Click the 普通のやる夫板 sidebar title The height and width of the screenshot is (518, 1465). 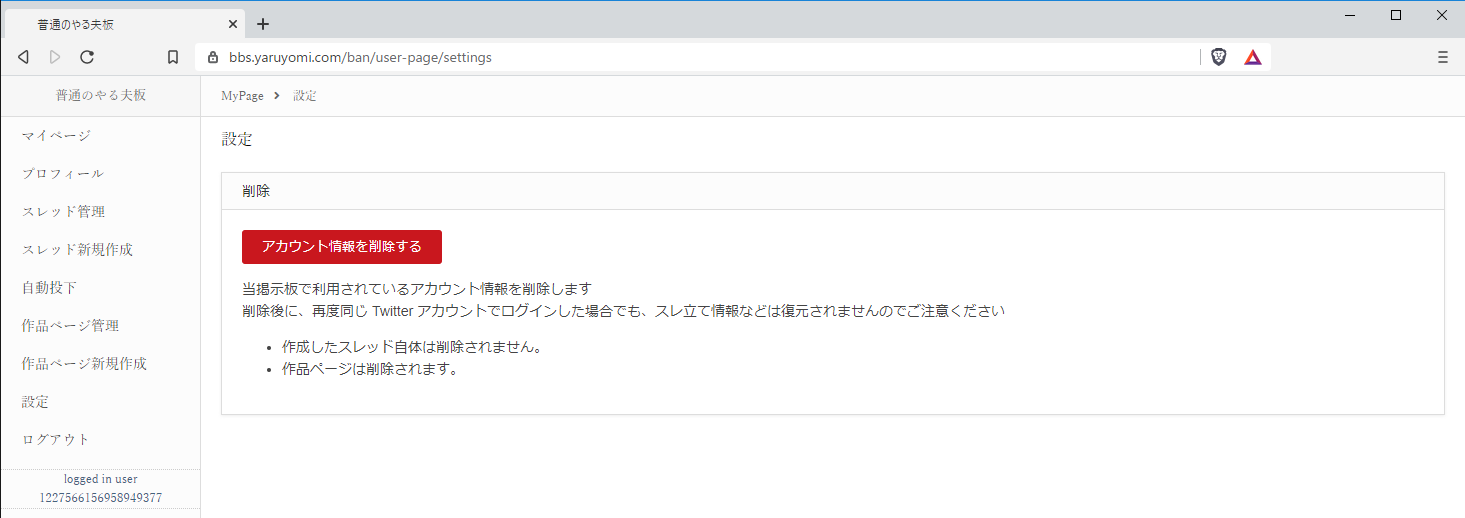101,95
